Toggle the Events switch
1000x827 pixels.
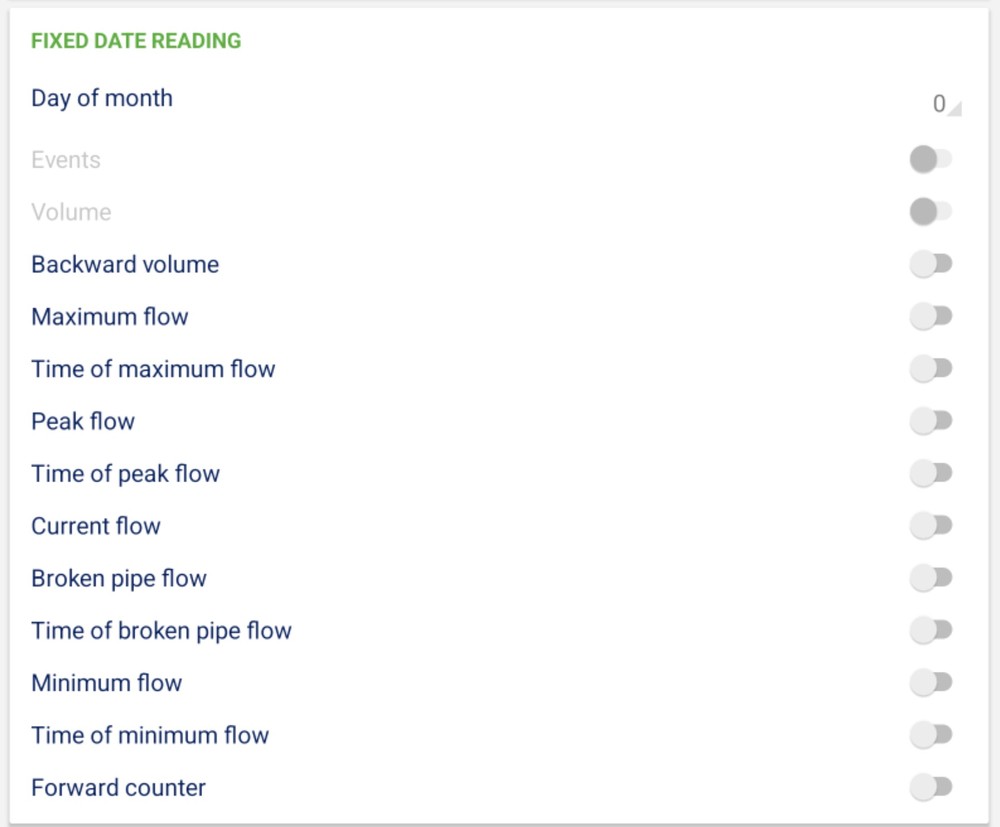pyautogui.click(x=931, y=159)
